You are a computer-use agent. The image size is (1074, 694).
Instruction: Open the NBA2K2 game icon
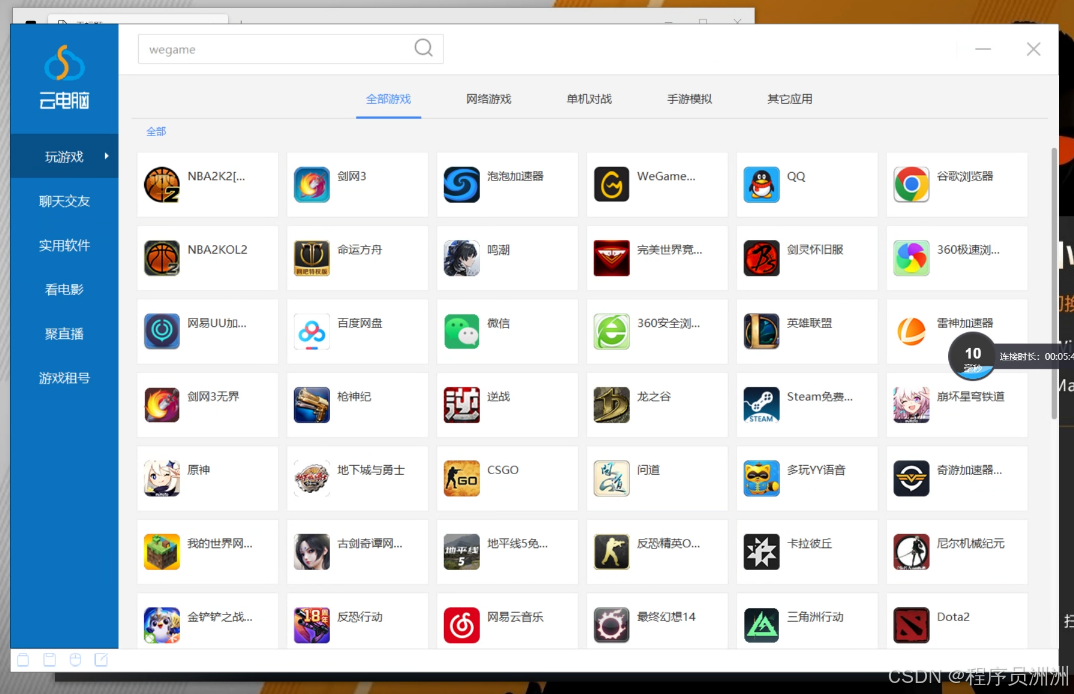tap(162, 184)
